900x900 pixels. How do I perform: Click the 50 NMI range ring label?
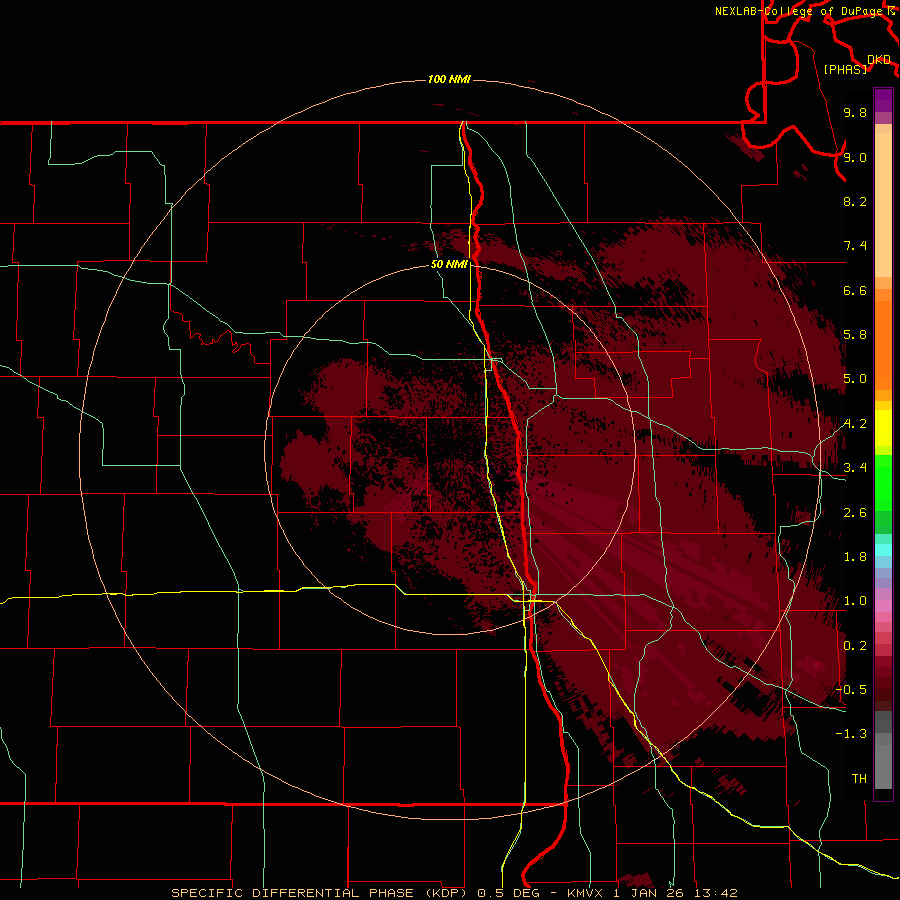449,265
